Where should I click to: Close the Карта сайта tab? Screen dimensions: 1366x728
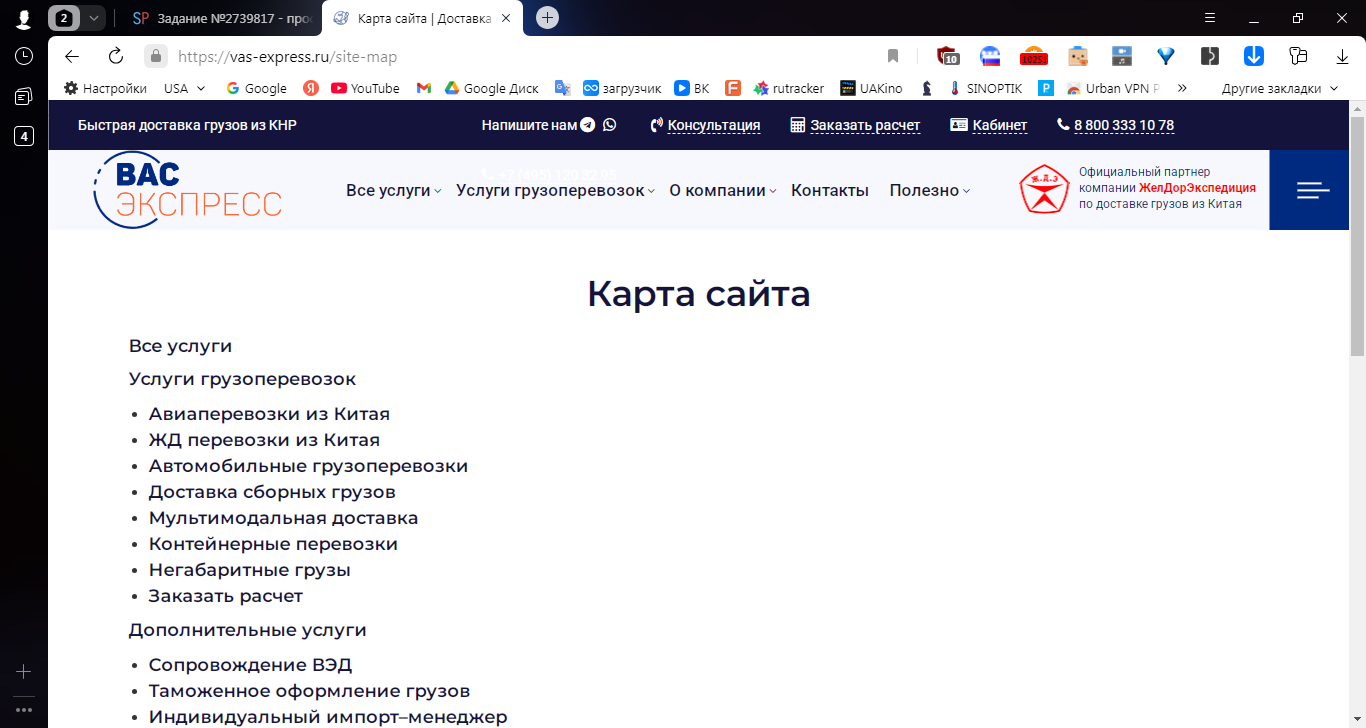click(506, 18)
